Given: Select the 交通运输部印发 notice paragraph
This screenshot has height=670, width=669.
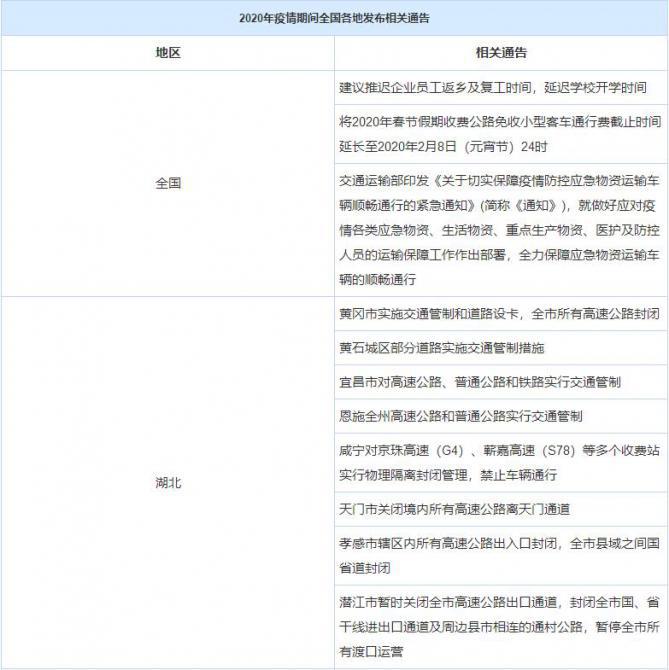Looking at the screenshot, I should [500, 230].
